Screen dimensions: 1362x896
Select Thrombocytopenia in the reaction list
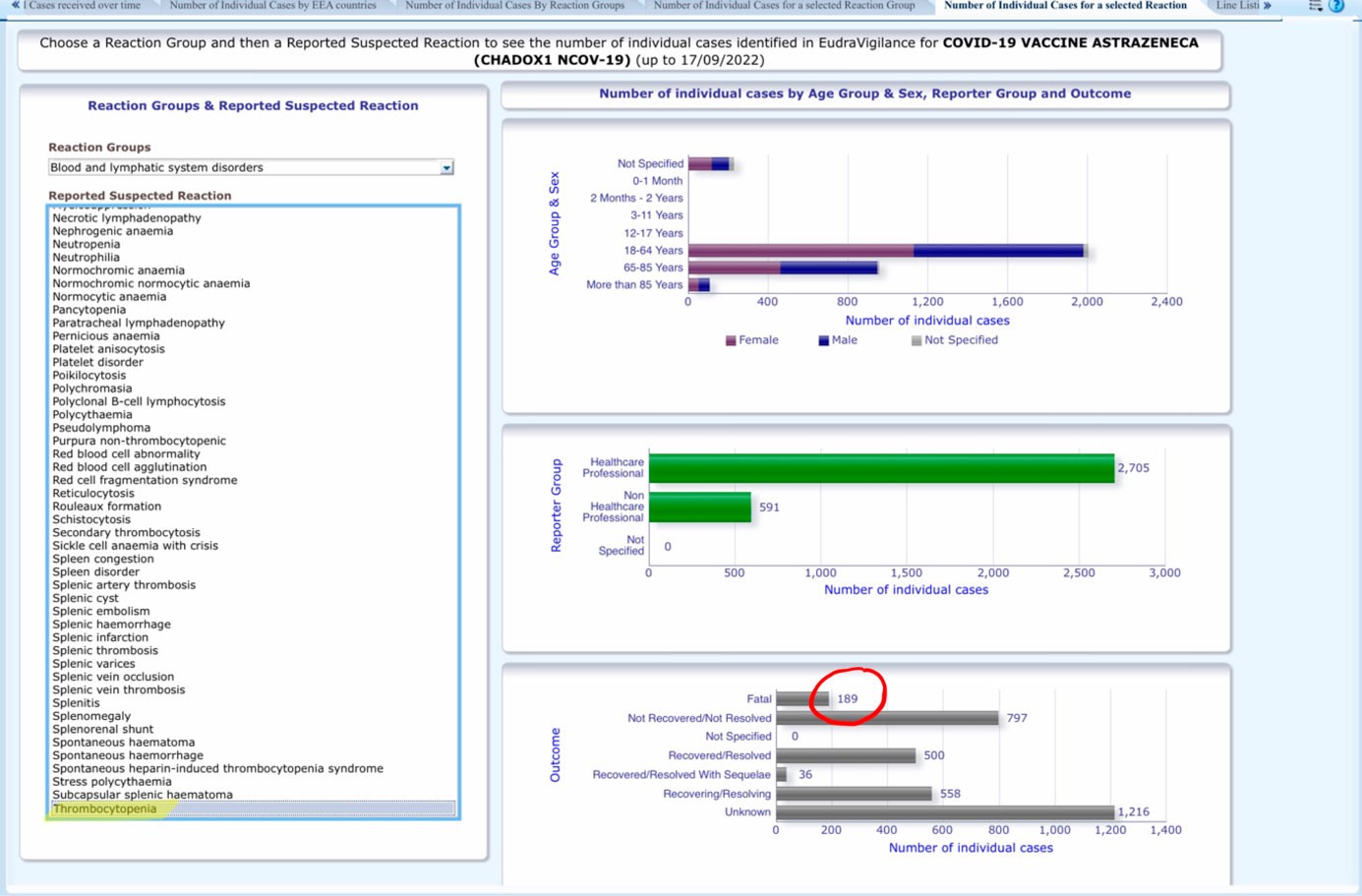point(105,809)
